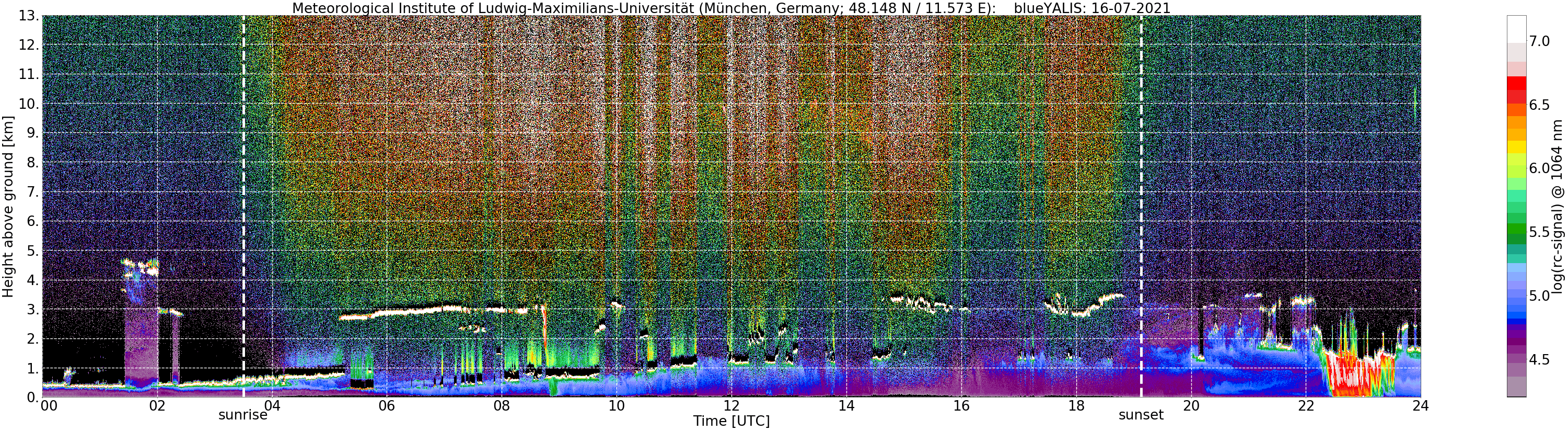
Task: Click the 'sunset' label below the time axis
Action: click(x=1141, y=415)
